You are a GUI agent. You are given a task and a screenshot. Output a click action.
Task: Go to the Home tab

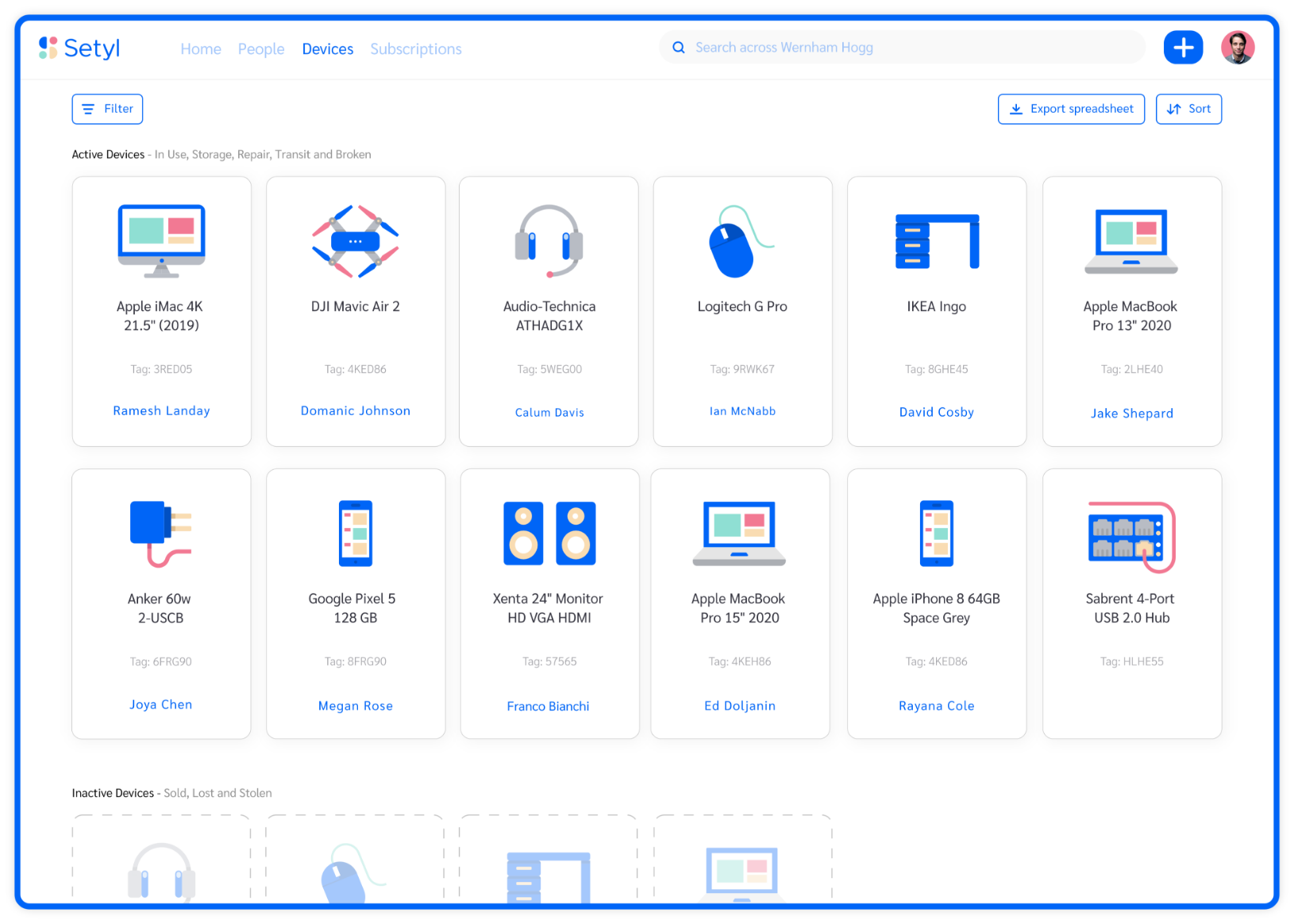point(201,49)
